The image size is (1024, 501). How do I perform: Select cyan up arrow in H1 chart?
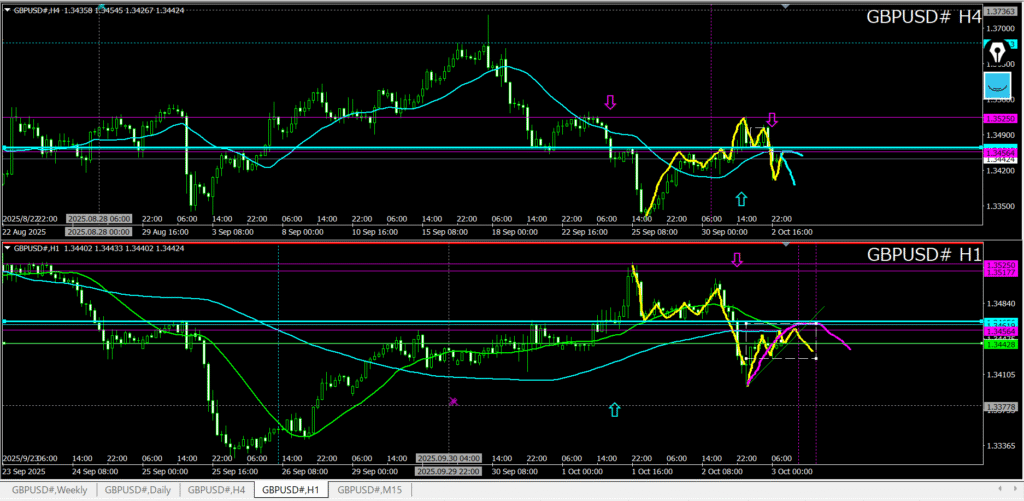pyautogui.click(x=614, y=409)
